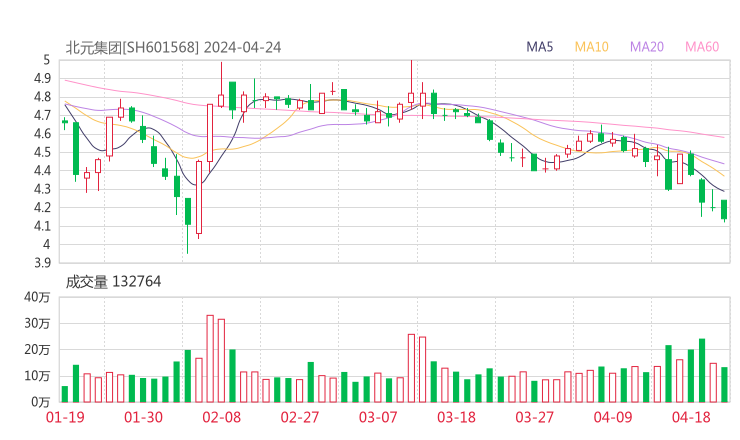Click the last green candlestick at far right
The width and height of the screenshot is (740, 440).
click(724, 210)
